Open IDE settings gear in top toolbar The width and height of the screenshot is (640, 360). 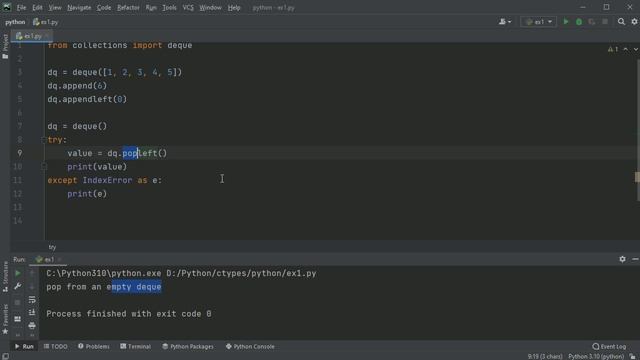635,22
